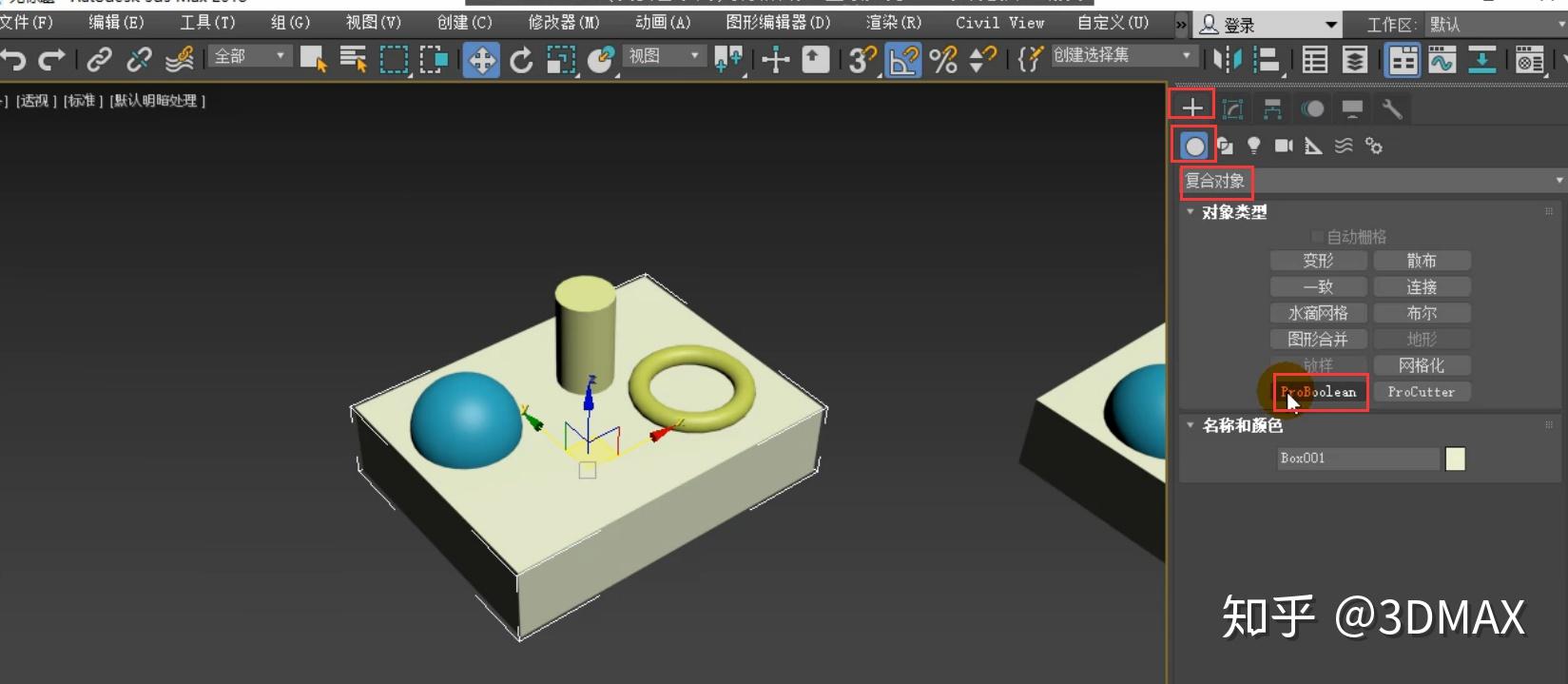The height and width of the screenshot is (684, 1568).
Task: Open the 创建选择集 named selection dropdown
Action: tap(1123, 55)
